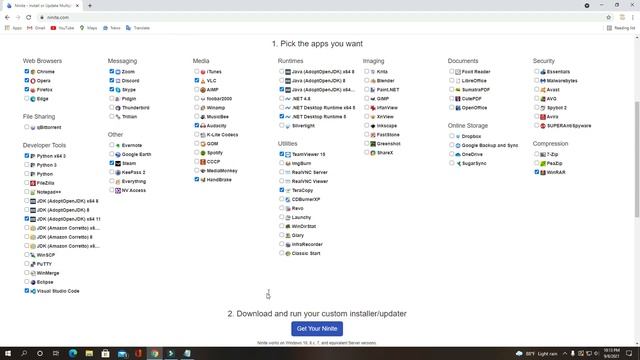Click the Classic Start label under Utilities

click(x=306, y=253)
